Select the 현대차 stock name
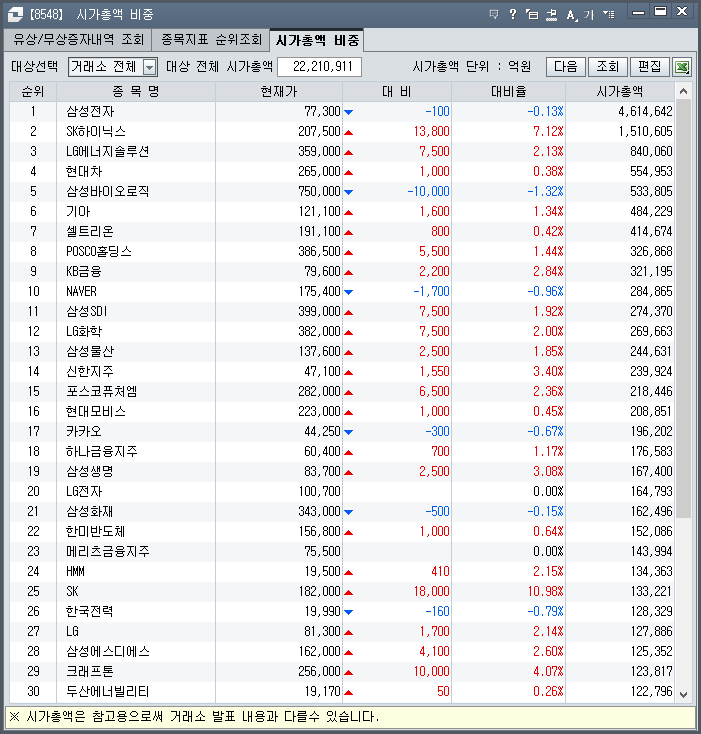Image resolution: width=701 pixels, height=734 pixels. click(x=84, y=171)
